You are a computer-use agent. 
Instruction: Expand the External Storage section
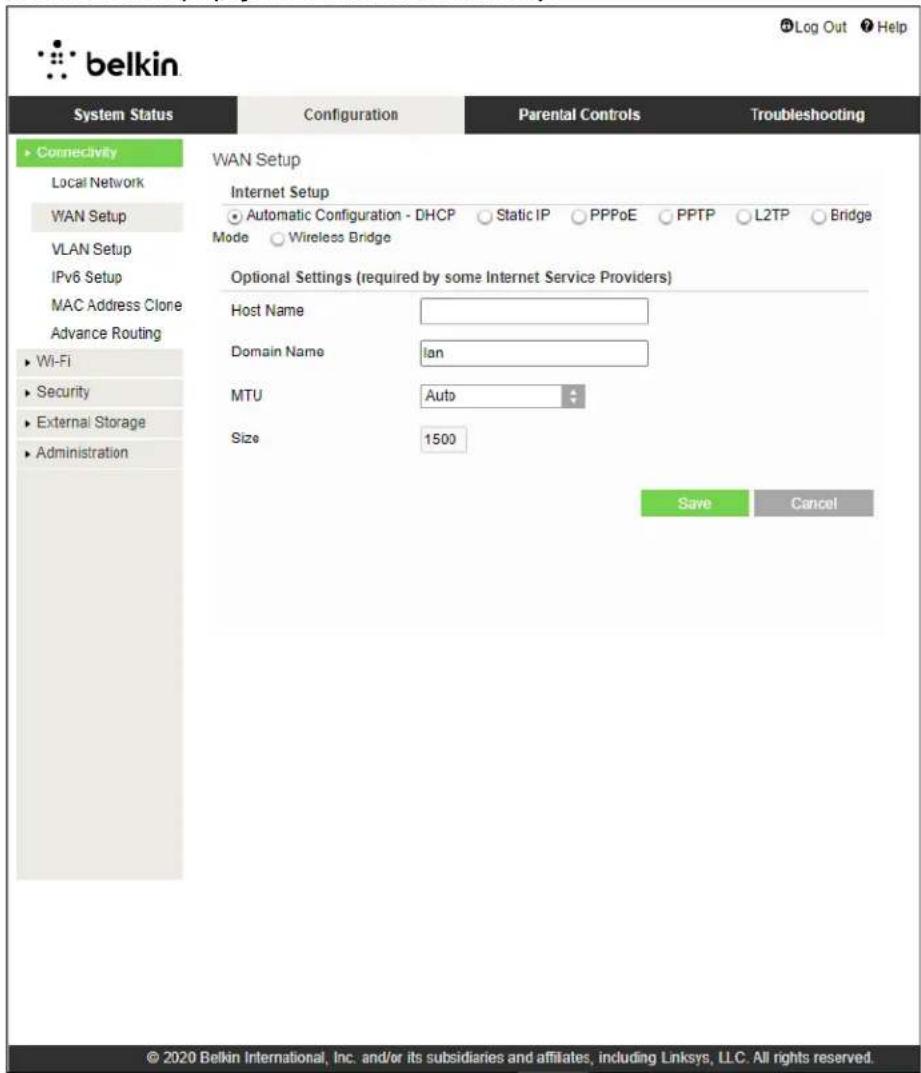click(100, 422)
